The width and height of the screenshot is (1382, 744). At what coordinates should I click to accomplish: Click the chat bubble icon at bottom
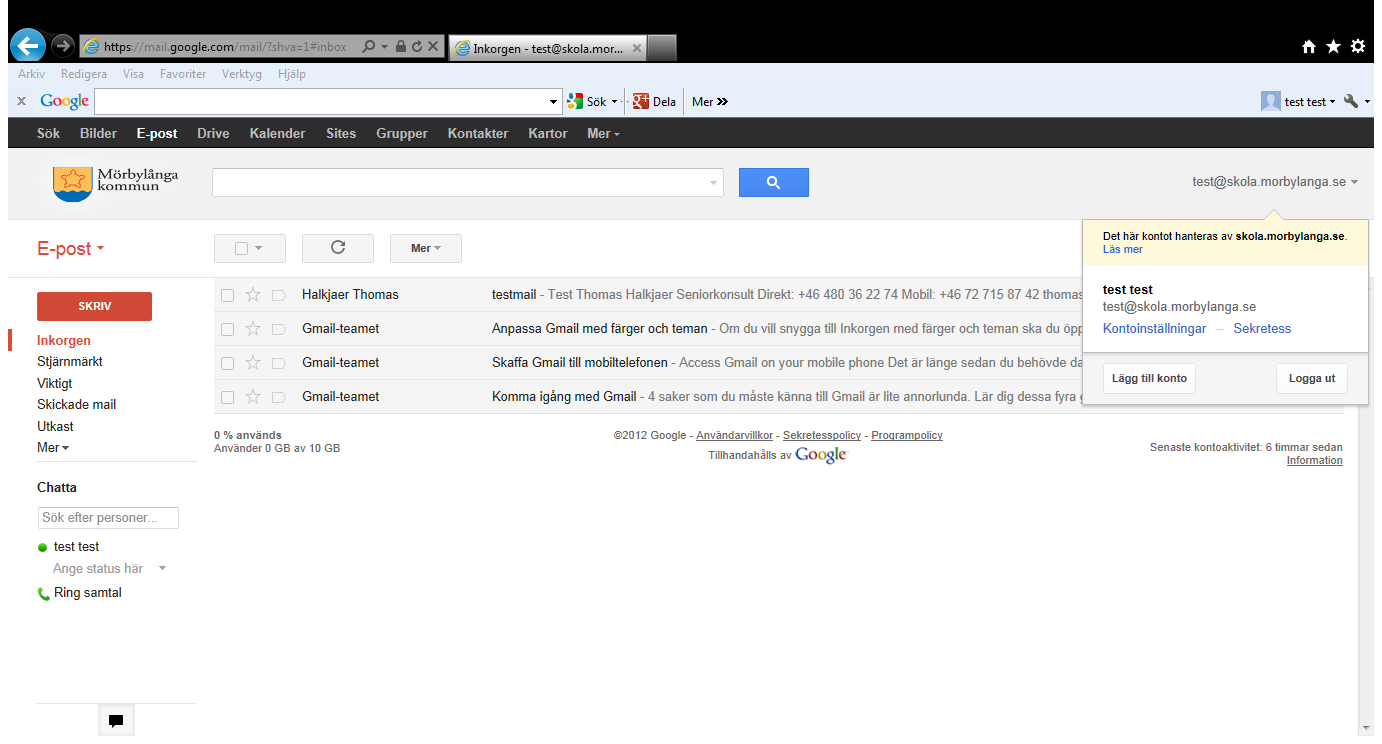pos(116,721)
